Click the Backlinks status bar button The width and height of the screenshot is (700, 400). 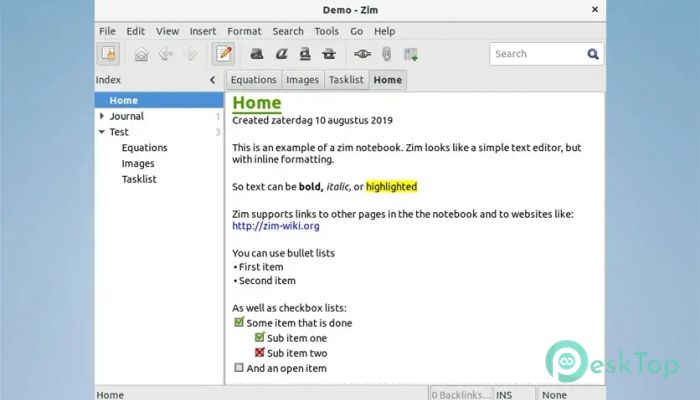pos(460,395)
